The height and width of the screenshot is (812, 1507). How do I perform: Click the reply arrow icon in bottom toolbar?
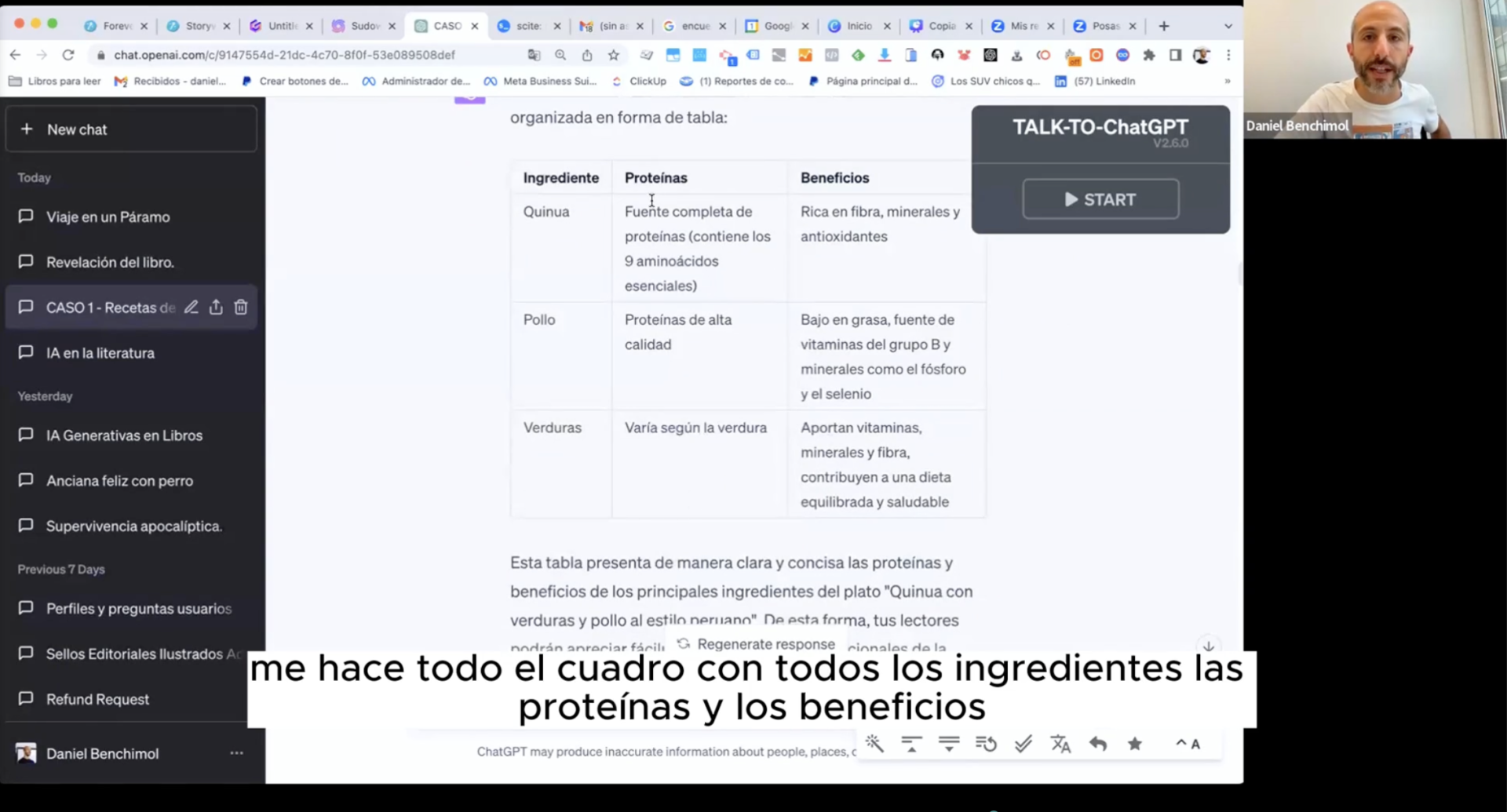coord(1097,744)
